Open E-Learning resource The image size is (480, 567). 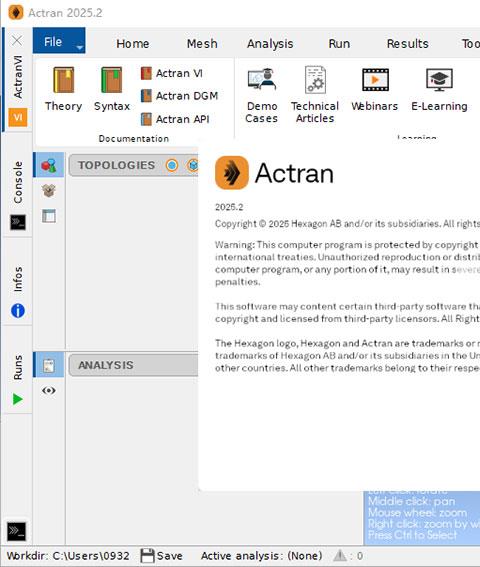(x=439, y=90)
